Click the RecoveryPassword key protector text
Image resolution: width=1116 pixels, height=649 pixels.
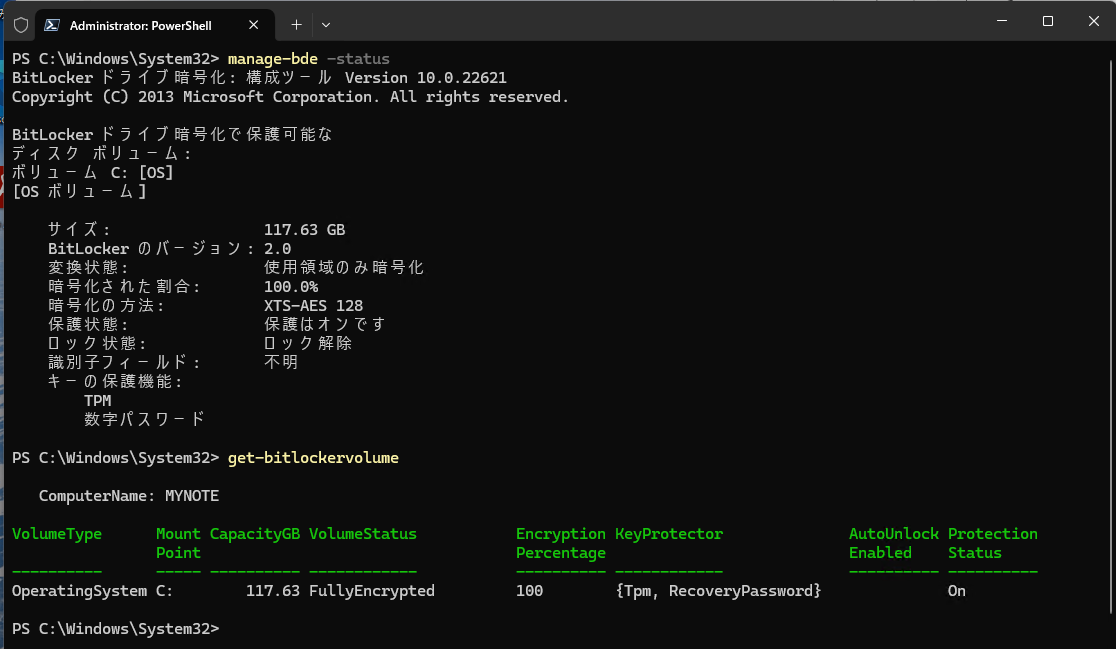740,590
